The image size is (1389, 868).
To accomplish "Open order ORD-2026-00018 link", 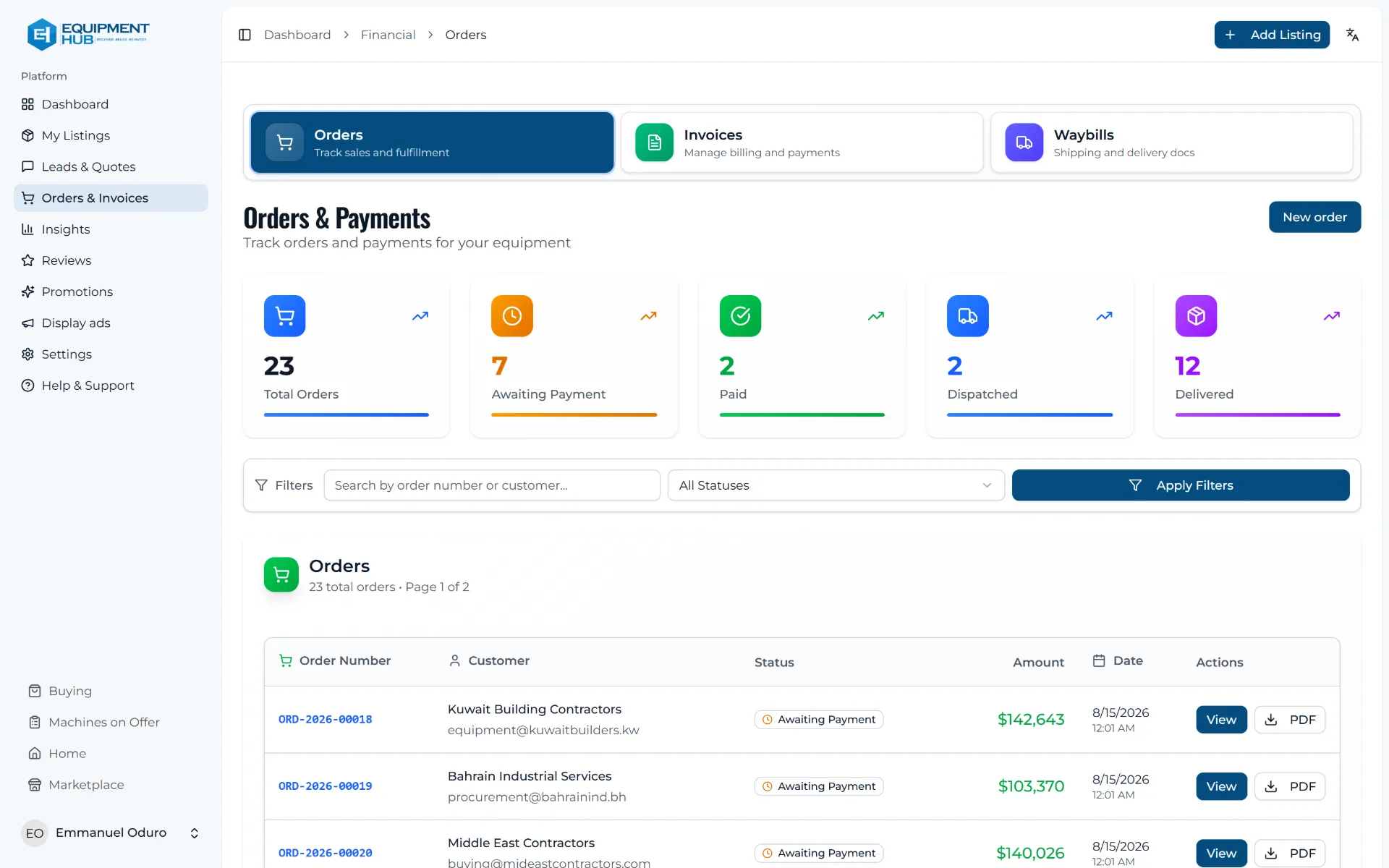I will pyautogui.click(x=326, y=720).
